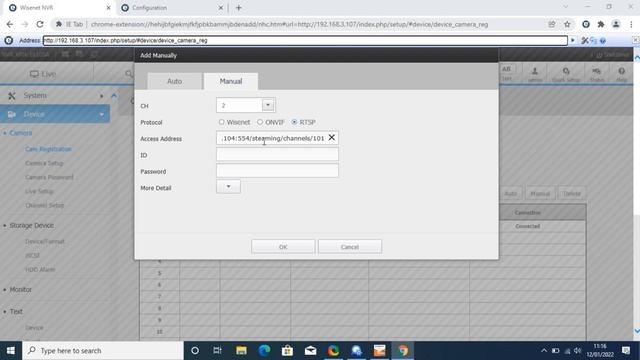The height and width of the screenshot is (360, 640).
Task: Open Device/Format page
Action: [x=44, y=241]
